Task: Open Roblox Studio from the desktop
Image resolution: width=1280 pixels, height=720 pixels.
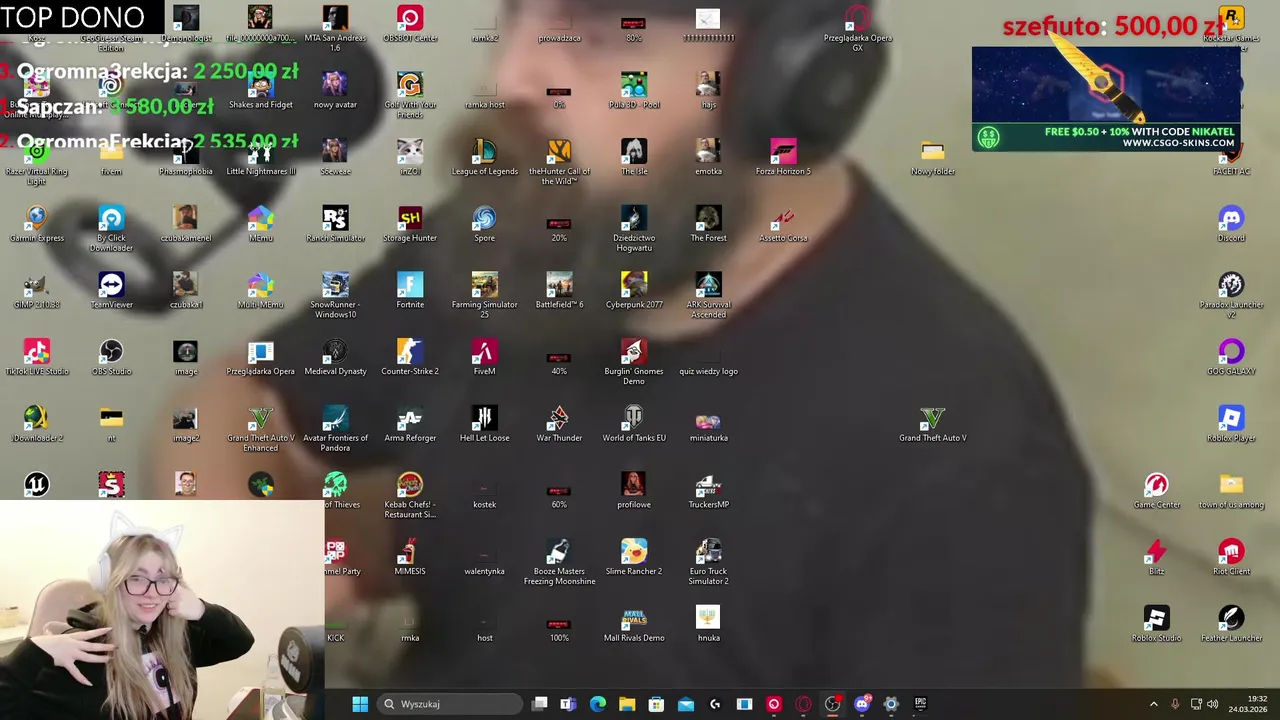Action: 1156,624
